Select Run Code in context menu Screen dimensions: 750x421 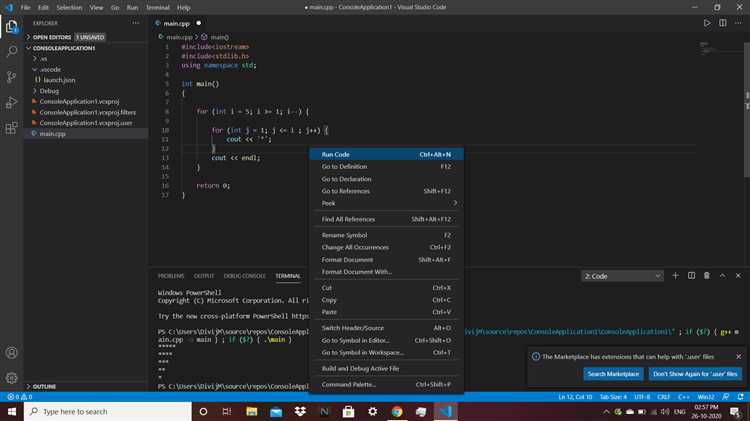386,155
